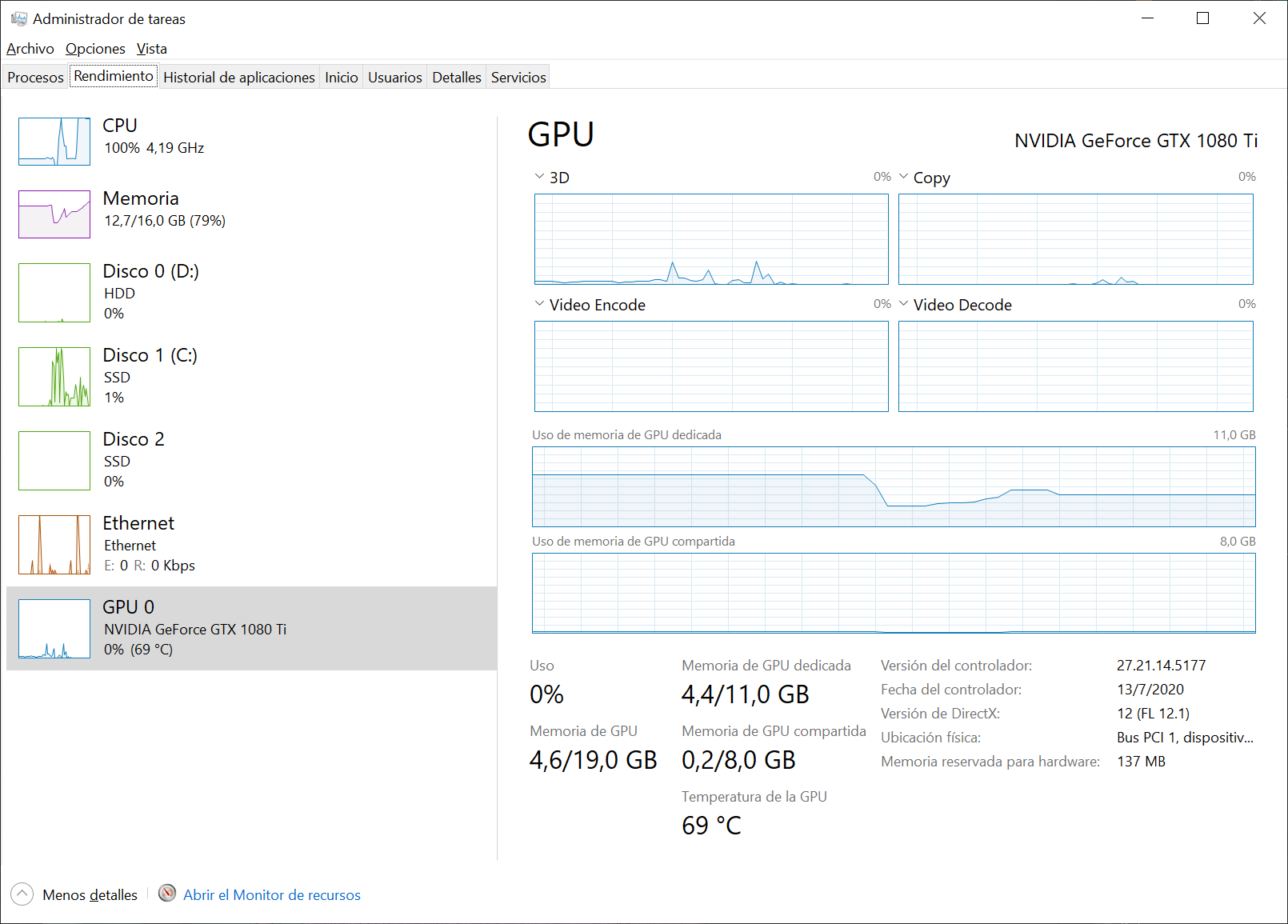Click the Video Encode utilization graph
The image size is (1288, 924).
(711, 366)
